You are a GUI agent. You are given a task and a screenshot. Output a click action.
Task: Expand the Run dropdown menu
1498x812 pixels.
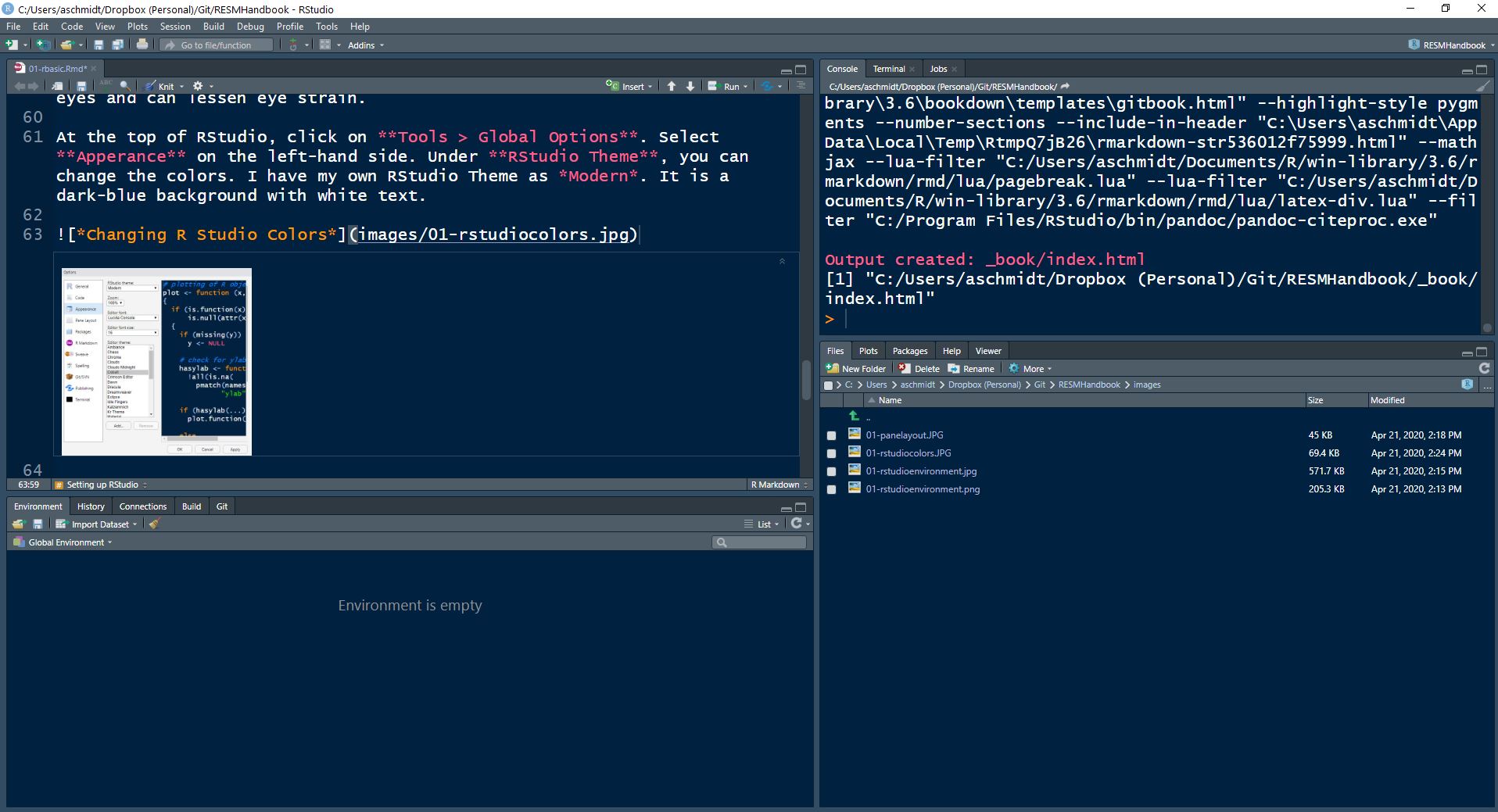click(x=744, y=86)
